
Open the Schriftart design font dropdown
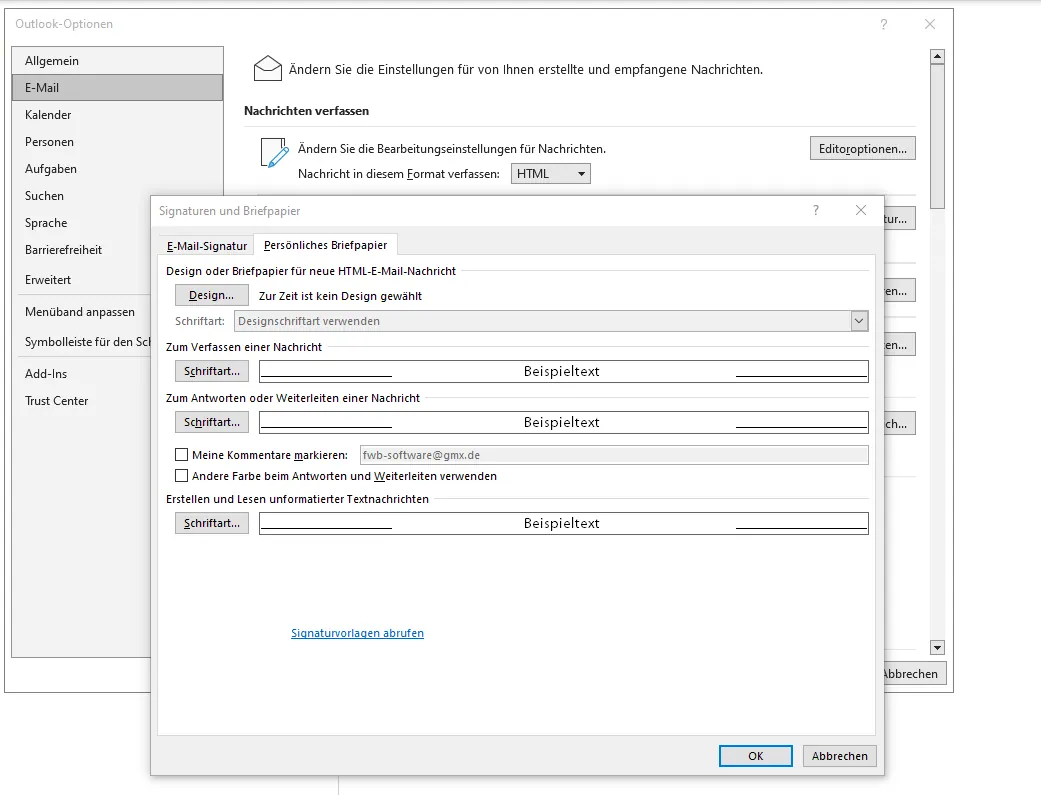coord(859,321)
